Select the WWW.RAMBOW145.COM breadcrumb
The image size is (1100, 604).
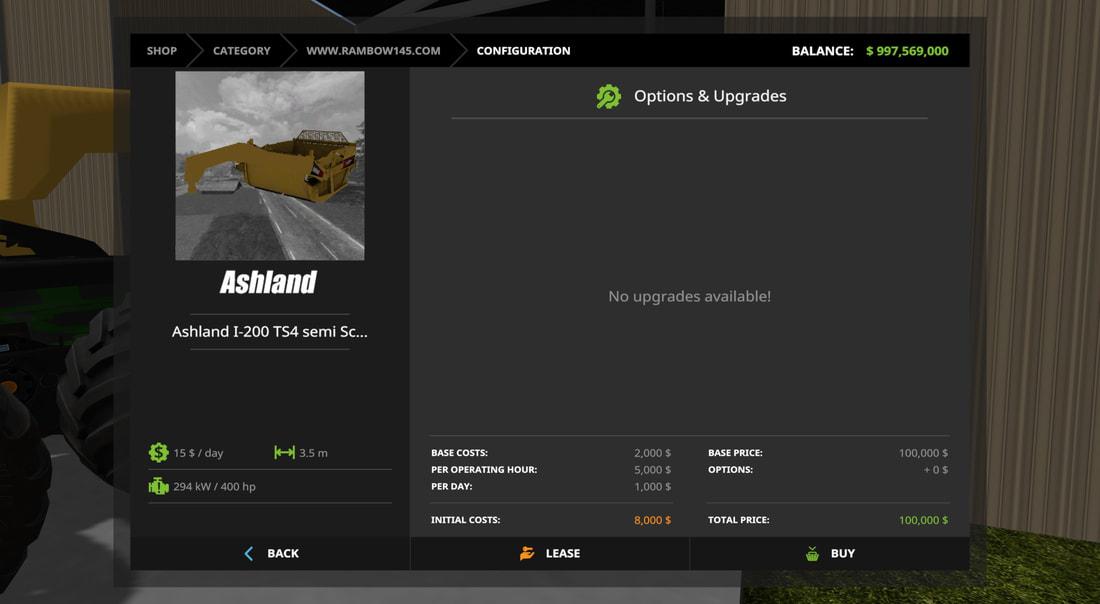pos(373,51)
